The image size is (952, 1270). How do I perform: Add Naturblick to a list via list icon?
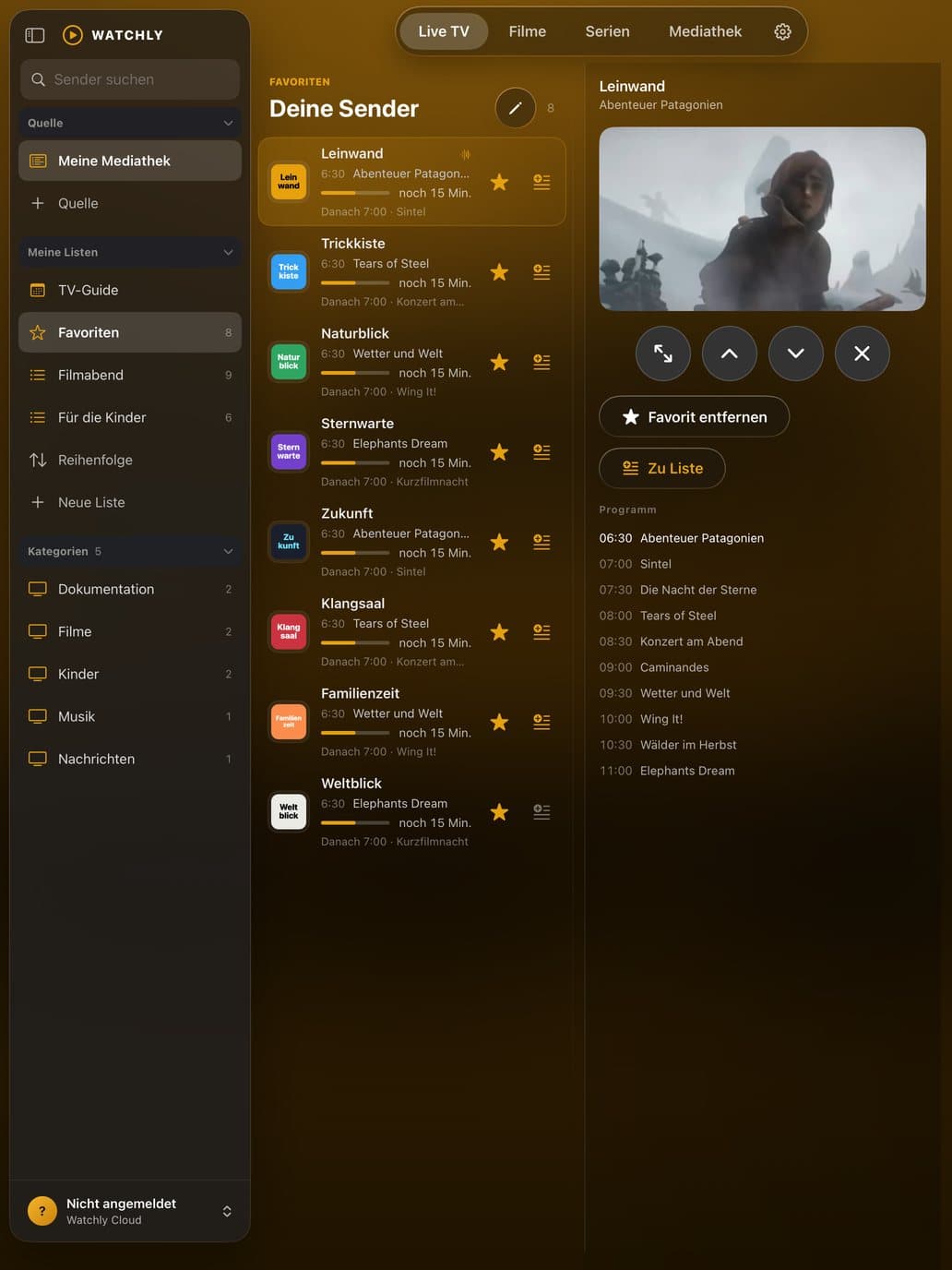[541, 362]
